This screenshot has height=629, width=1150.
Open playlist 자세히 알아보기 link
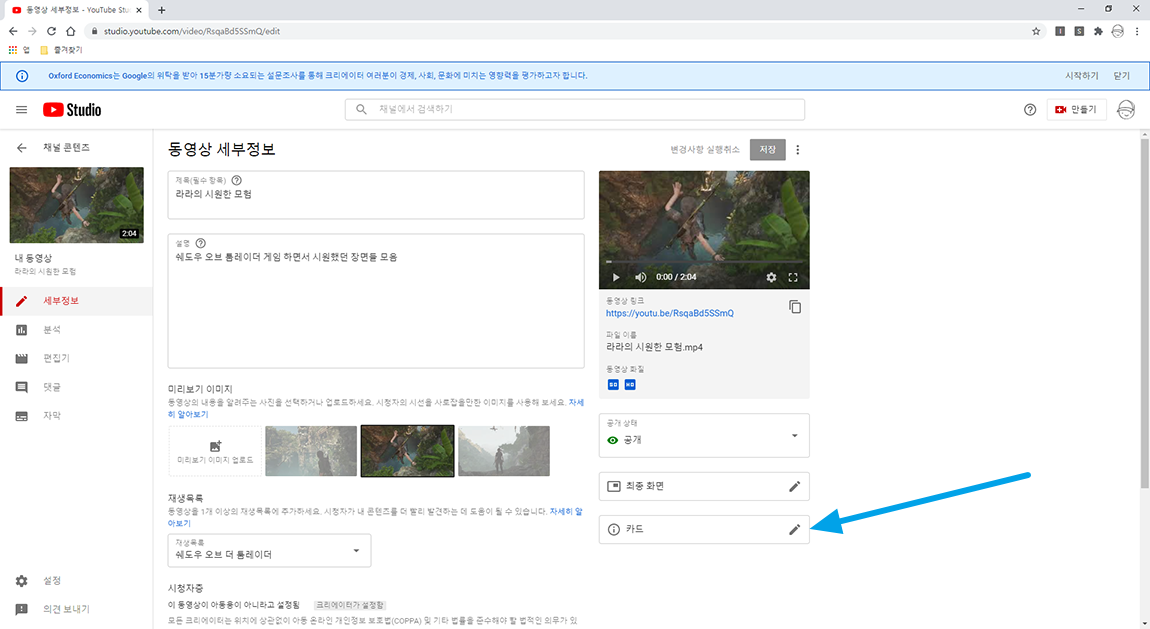coord(375,517)
